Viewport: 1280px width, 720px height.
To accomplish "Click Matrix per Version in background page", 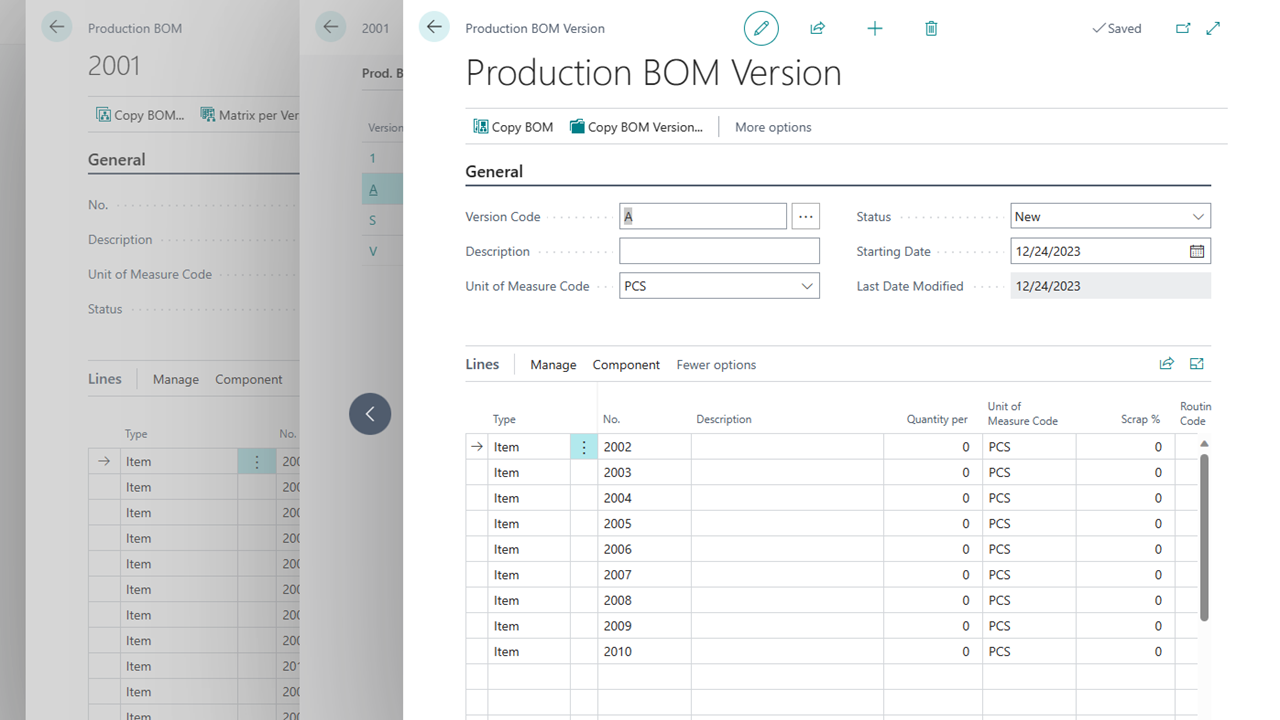I will (x=251, y=115).
